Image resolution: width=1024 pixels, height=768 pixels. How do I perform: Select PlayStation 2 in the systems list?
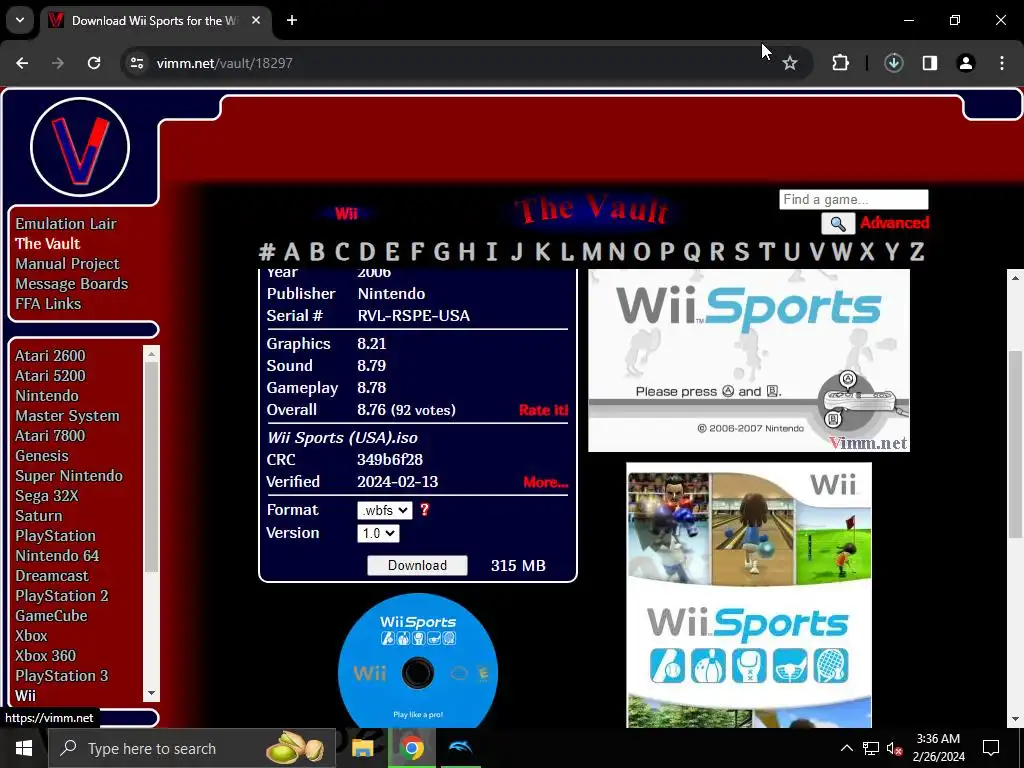pyautogui.click(x=61, y=596)
